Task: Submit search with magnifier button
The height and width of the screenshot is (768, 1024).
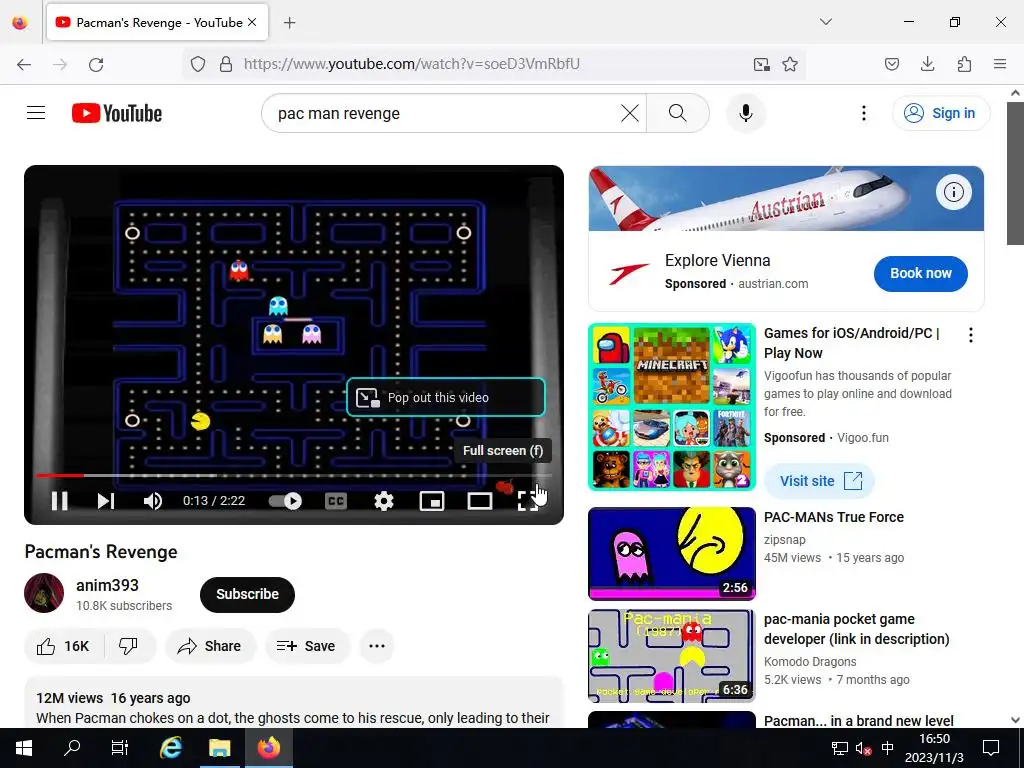Action: pyautogui.click(x=678, y=113)
